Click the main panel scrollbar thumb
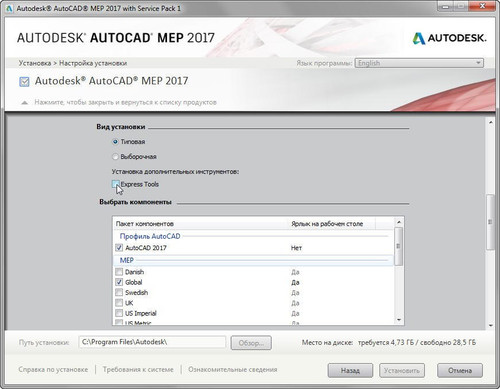500x389 pixels. pos(490,222)
